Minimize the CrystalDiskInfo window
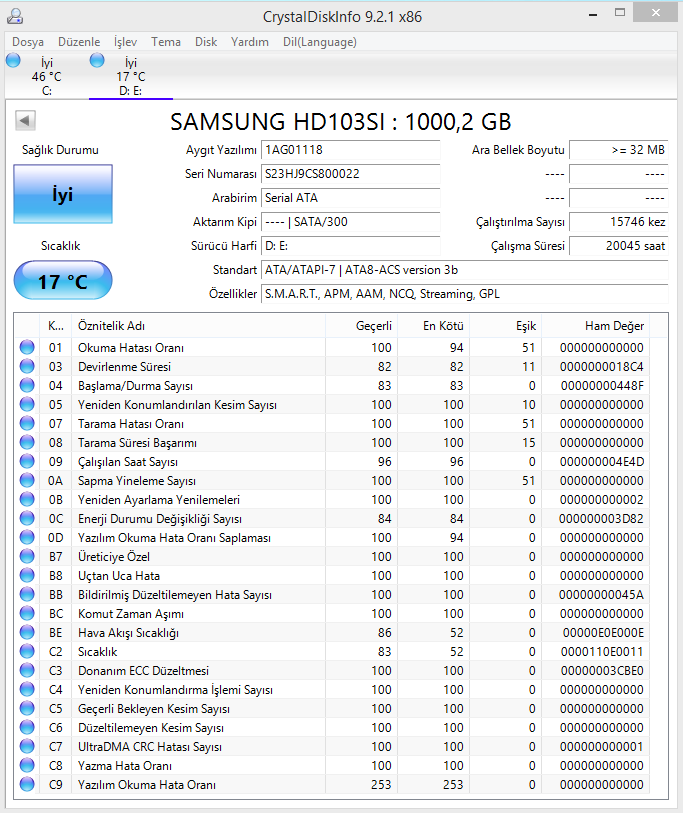The width and height of the screenshot is (683, 813). [593, 15]
